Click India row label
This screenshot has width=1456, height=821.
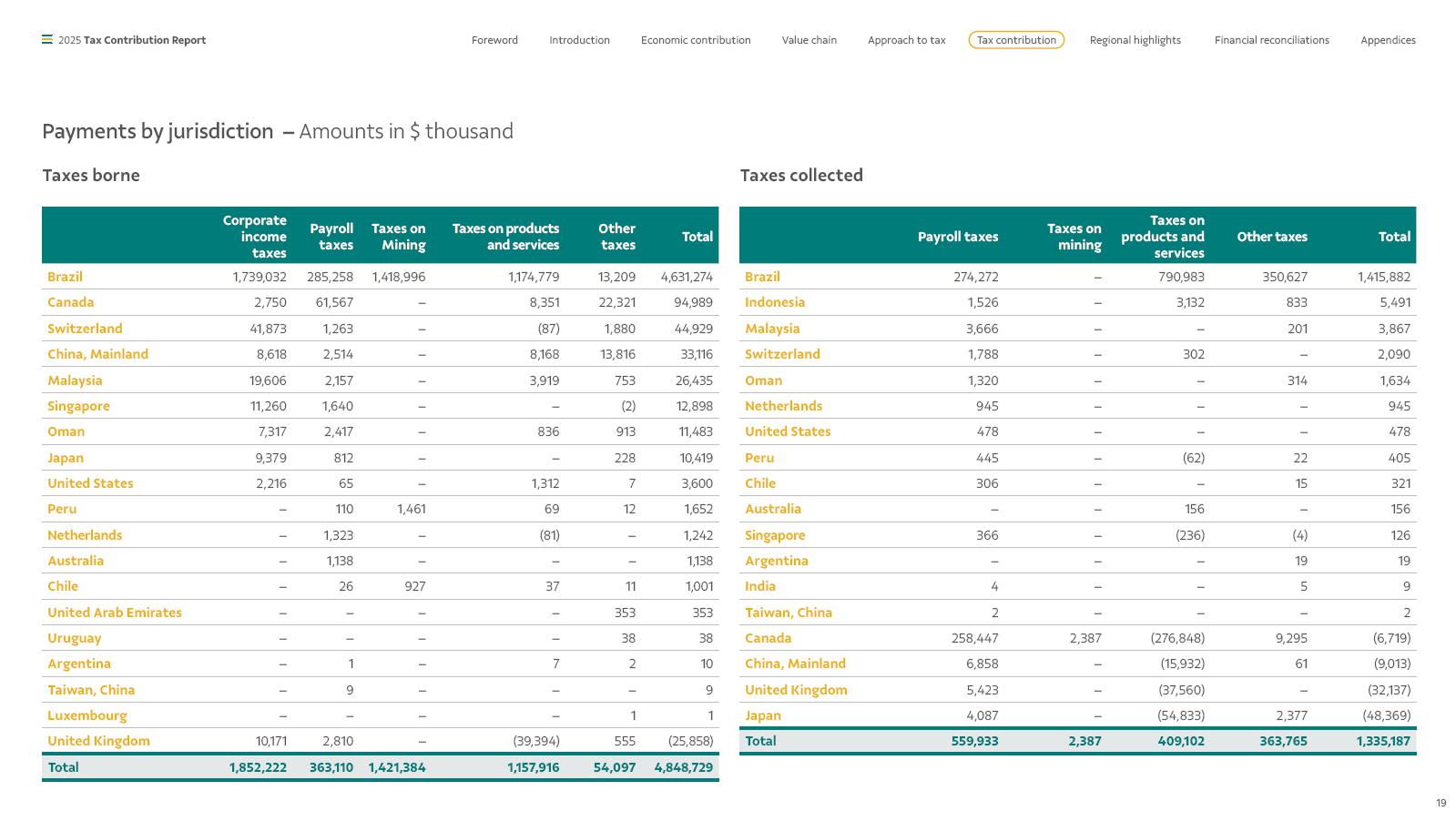pyautogui.click(x=760, y=586)
